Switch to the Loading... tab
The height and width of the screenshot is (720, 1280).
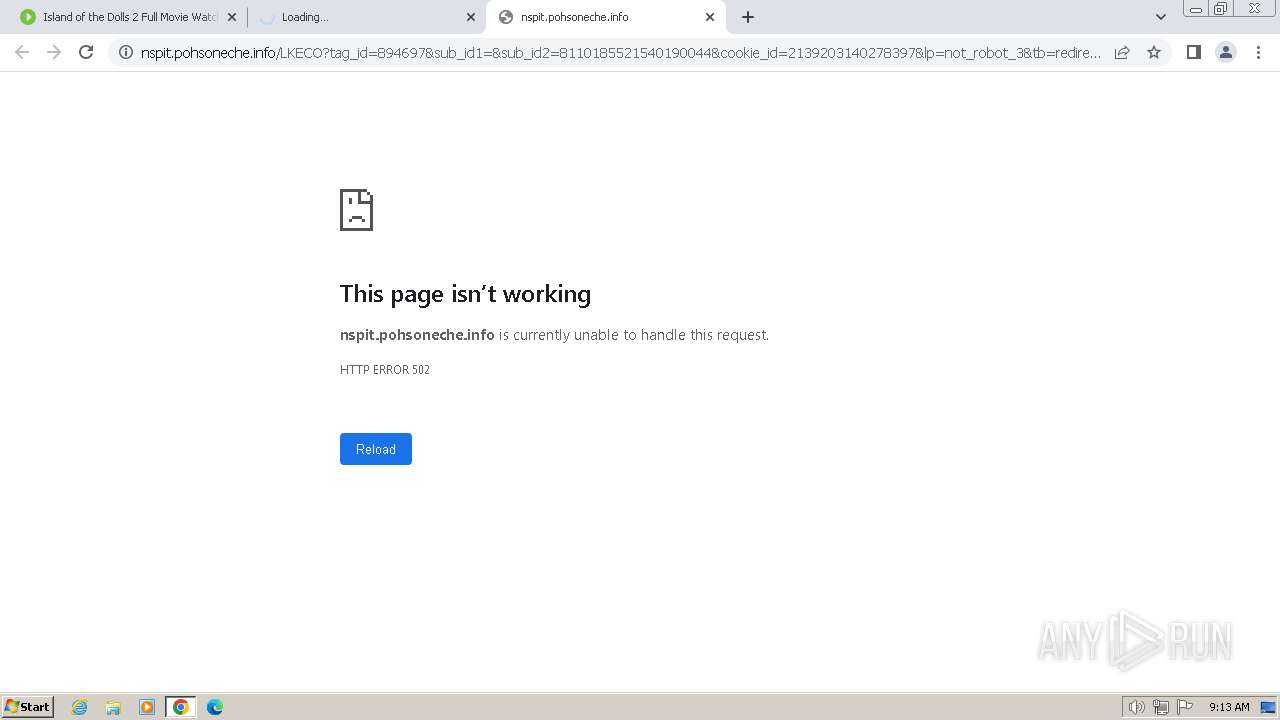pyautogui.click(x=366, y=17)
